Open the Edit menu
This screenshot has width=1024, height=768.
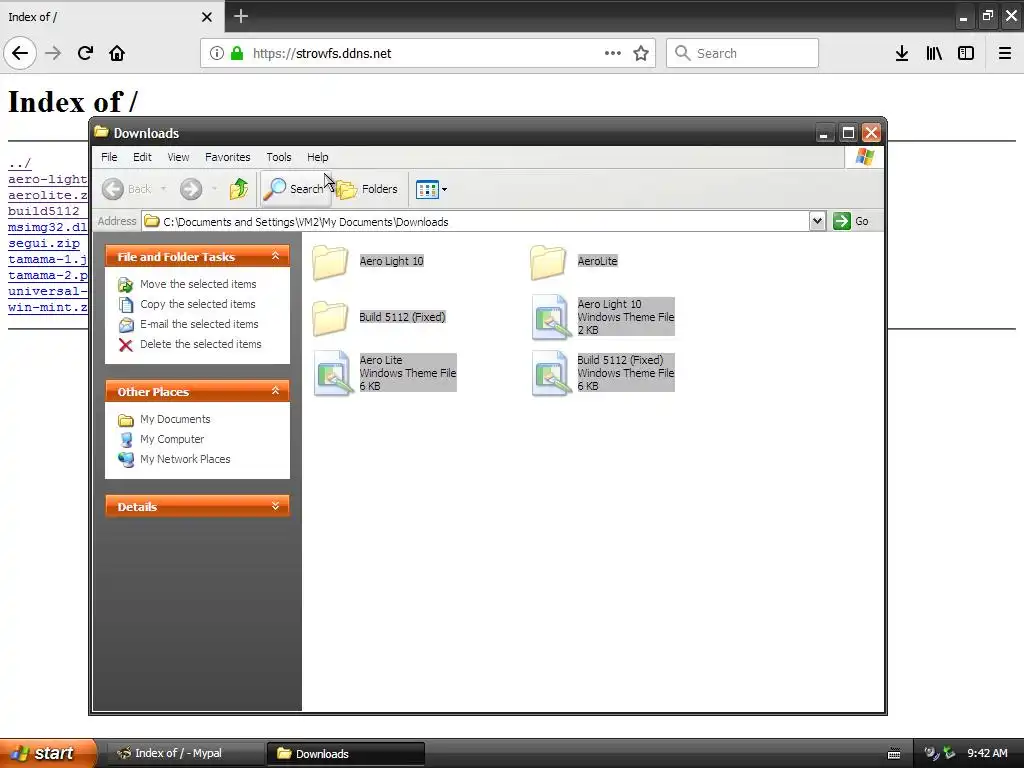point(142,157)
